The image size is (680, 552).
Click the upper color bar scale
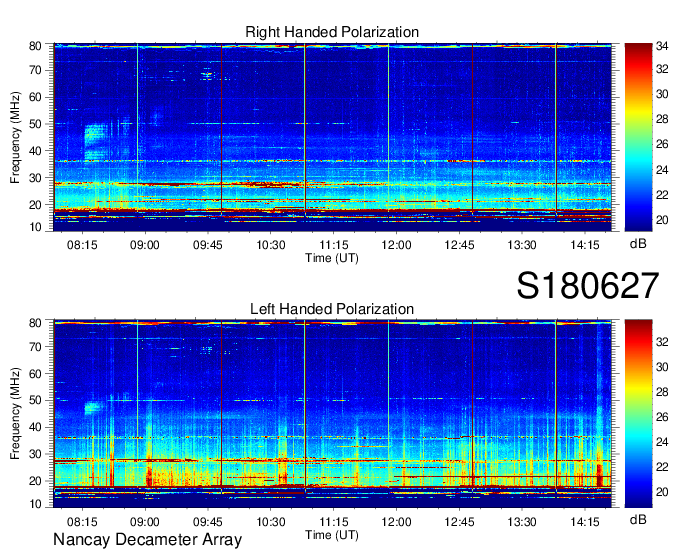638,137
